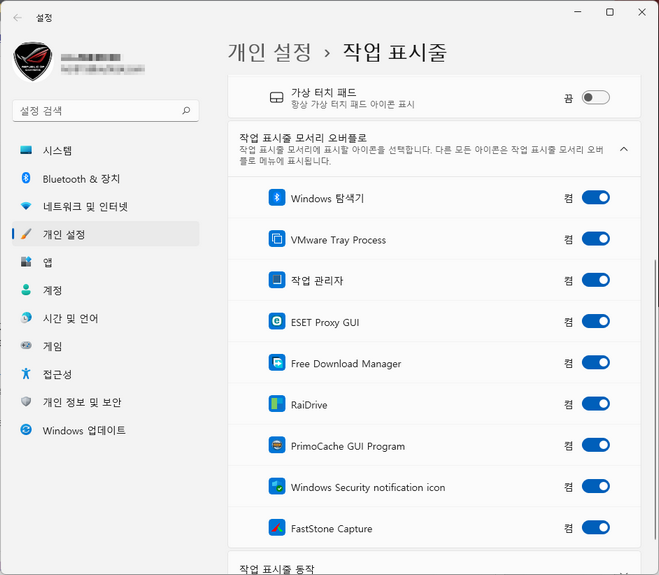Screen dimensions: 659x575
Task: Click the Free Download Manager label
Action: point(346,364)
